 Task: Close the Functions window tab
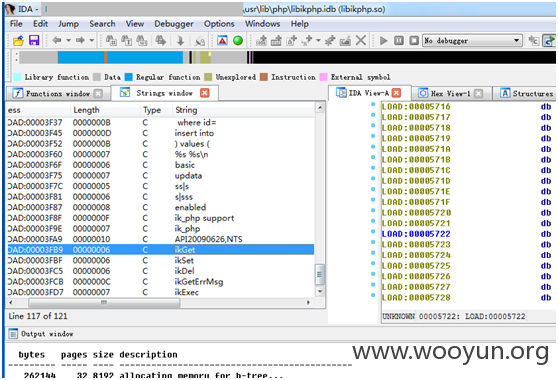[x=98, y=94]
